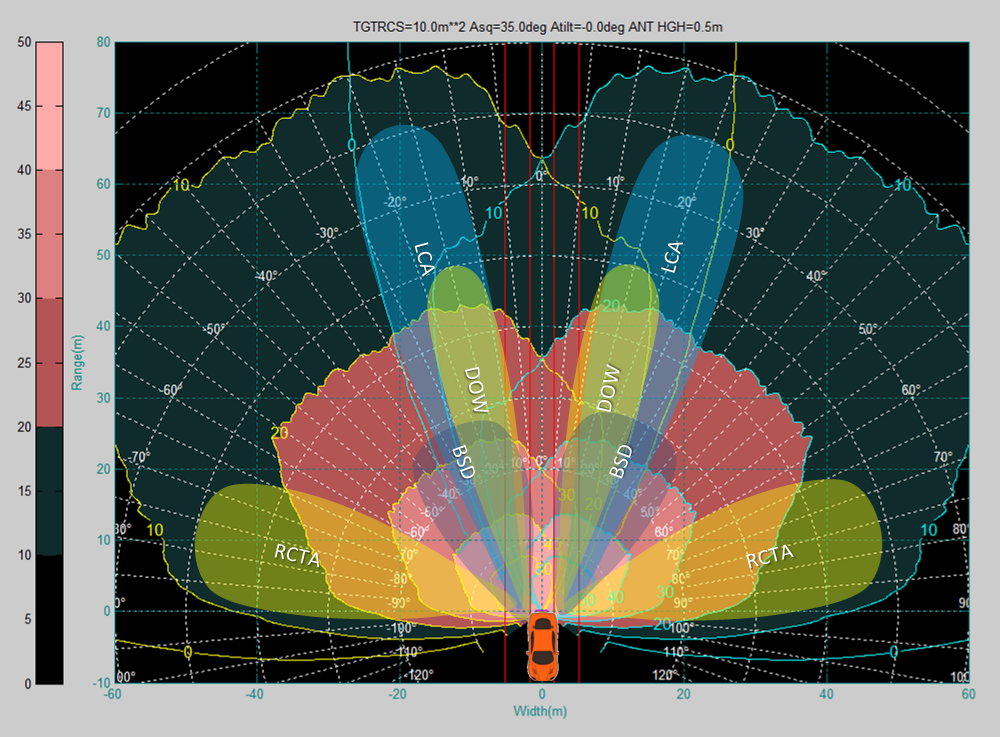Select the right RCTA zone label

[x=769, y=556]
